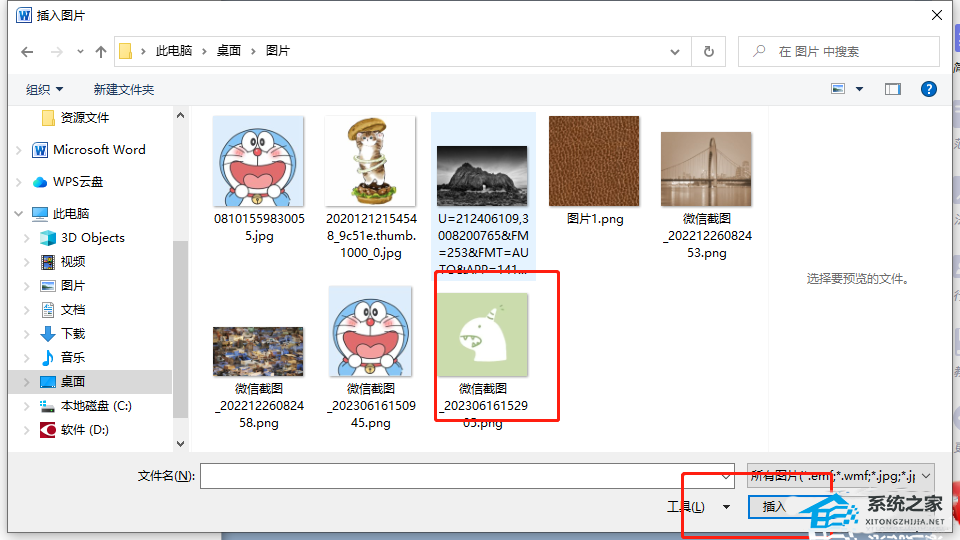Expand WPS云盘 tree node
This screenshot has height=540, width=960.
pyautogui.click(x=18, y=182)
